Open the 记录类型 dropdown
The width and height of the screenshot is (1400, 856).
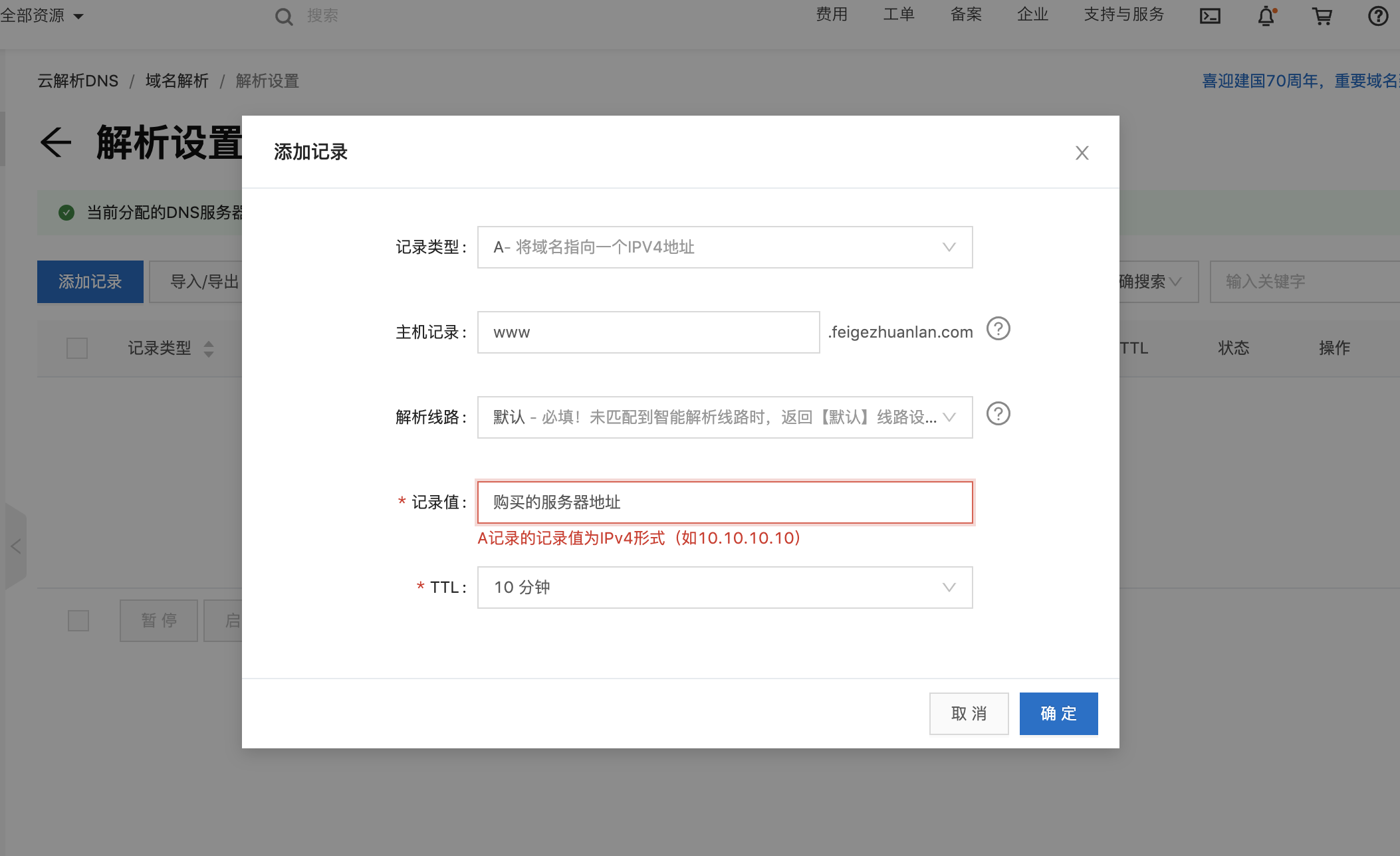coord(724,247)
